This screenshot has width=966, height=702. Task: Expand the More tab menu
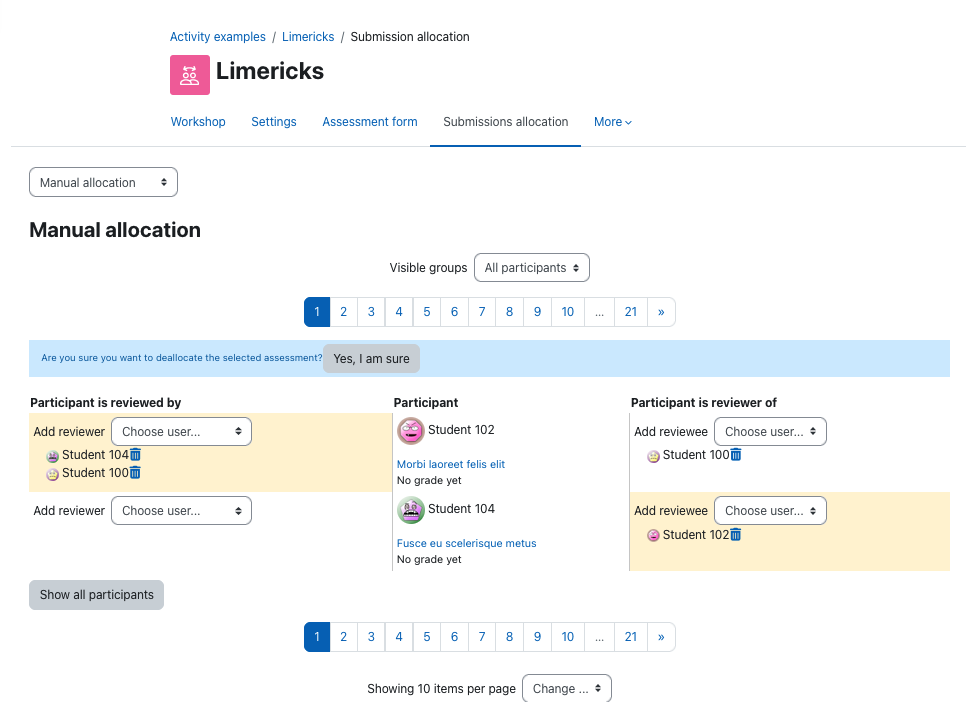tap(612, 122)
